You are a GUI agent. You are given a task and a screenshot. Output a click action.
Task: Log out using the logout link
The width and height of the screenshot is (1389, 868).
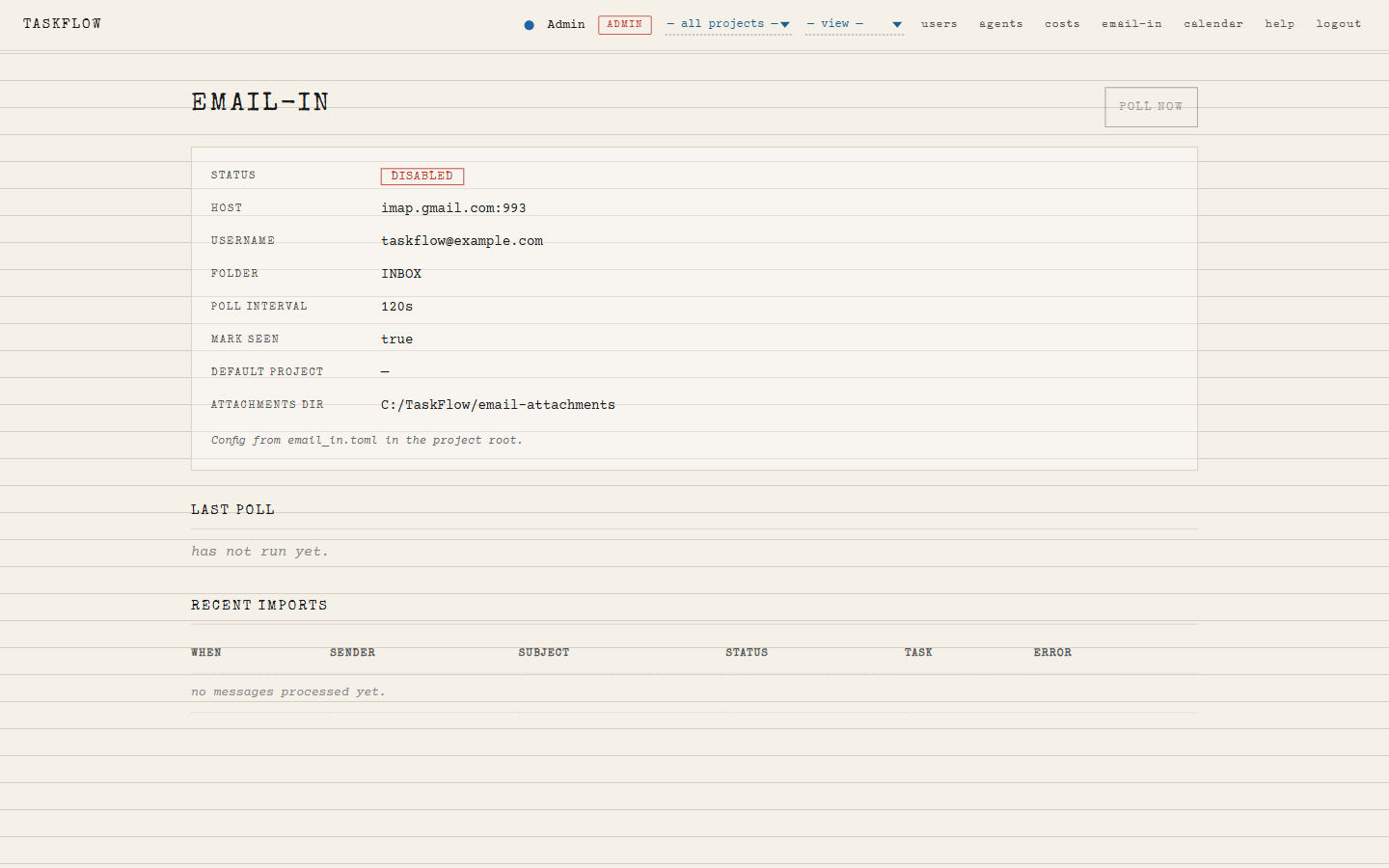click(x=1338, y=24)
